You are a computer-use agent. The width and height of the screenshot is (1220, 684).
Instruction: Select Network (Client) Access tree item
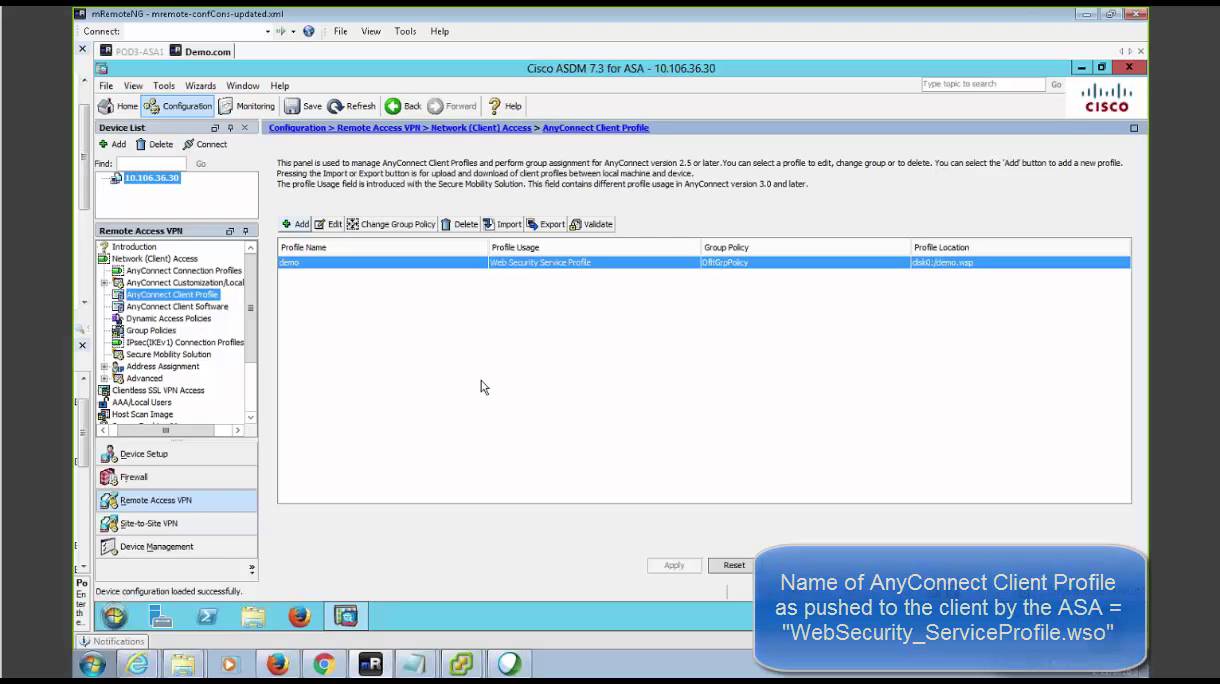click(155, 259)
